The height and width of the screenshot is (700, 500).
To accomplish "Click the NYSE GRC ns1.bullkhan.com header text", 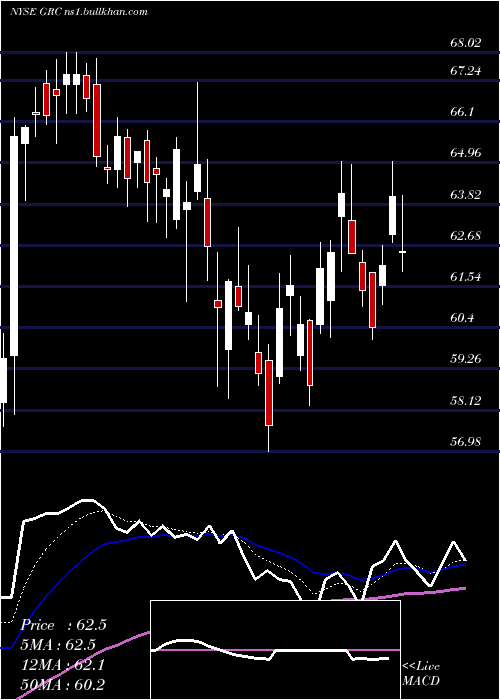I will pos(79,12).
